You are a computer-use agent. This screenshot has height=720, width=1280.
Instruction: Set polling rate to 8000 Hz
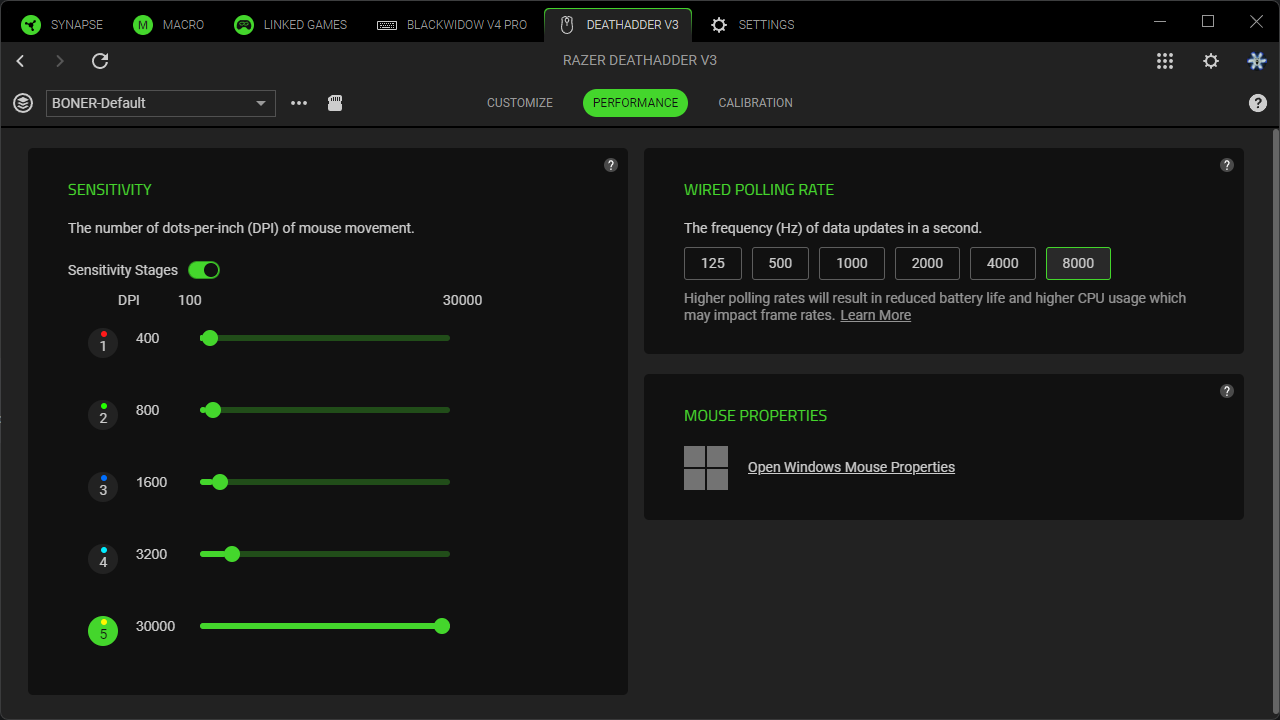tap(1078, 263)
